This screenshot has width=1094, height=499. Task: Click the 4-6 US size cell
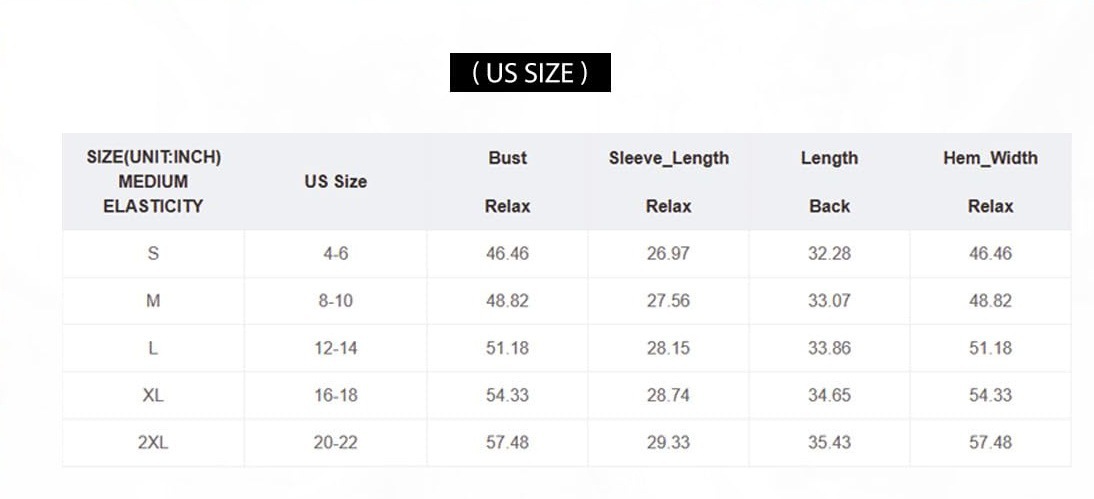335,254
